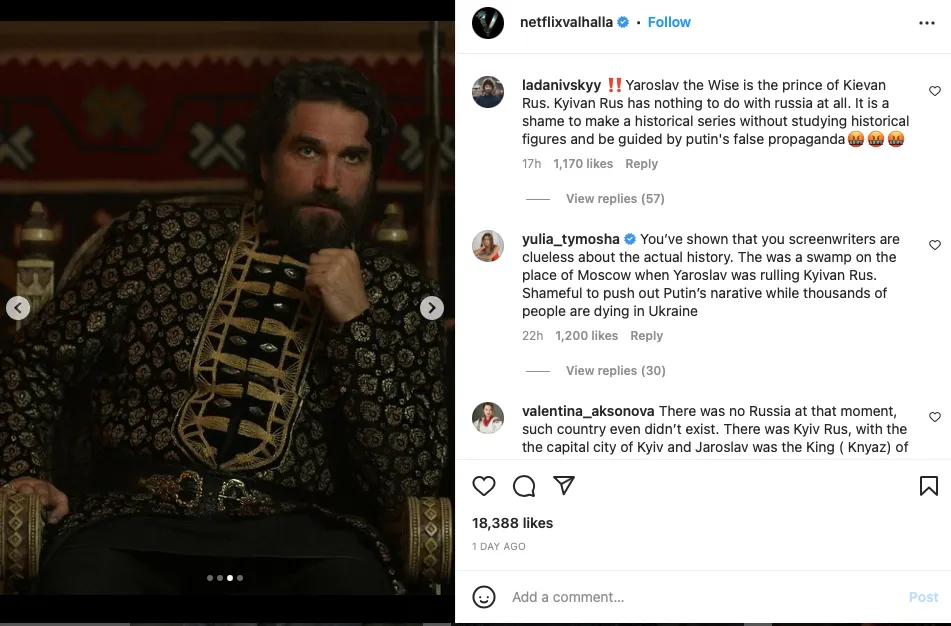Select the carousel pagination dots
Image resolution: width=951 pixels, height=626 pixels.
coord(225,577)
